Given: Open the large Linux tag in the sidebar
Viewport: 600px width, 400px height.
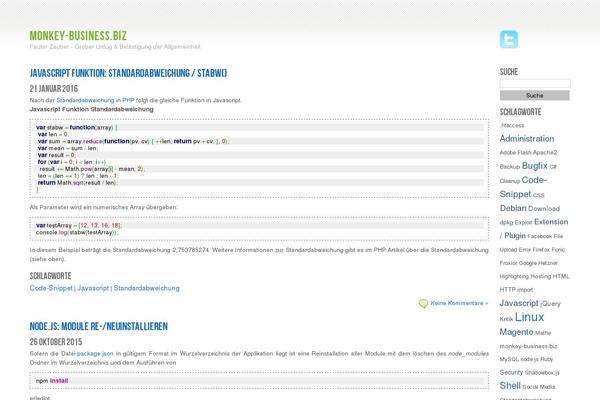Looking at the screenshot, I should [x=529, y=317].
